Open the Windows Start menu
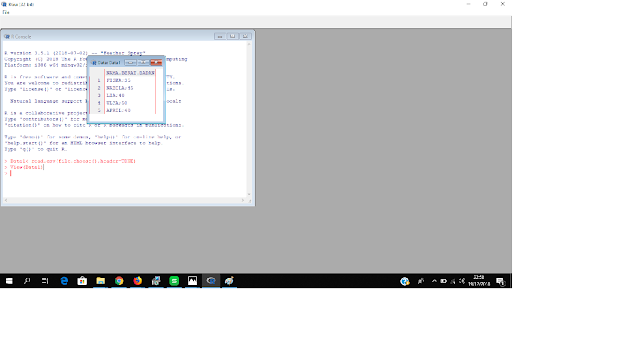The width and height of the screenshot is (640, 360). 9,281
